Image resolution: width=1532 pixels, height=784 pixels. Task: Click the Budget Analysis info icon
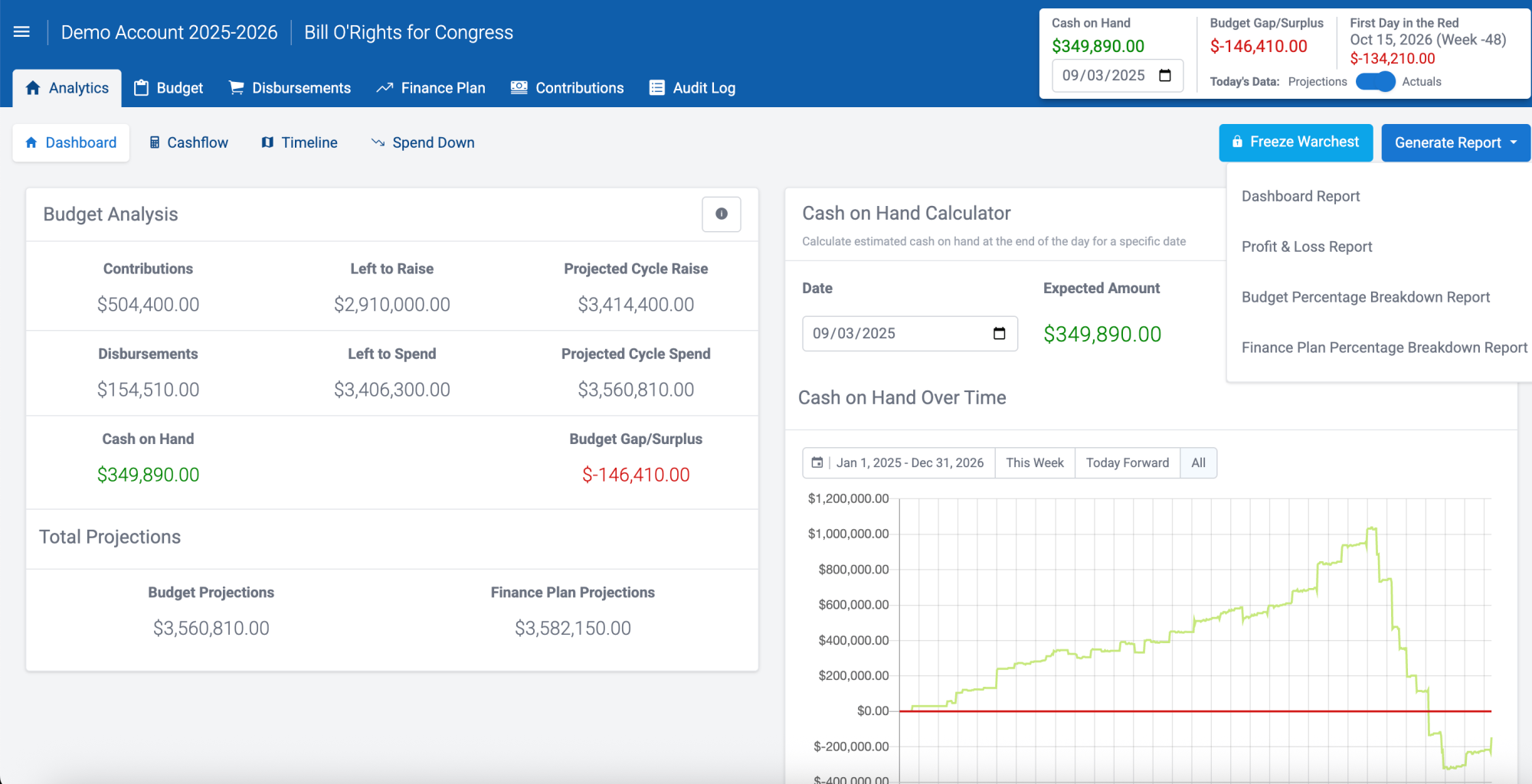tap(721, 214)
